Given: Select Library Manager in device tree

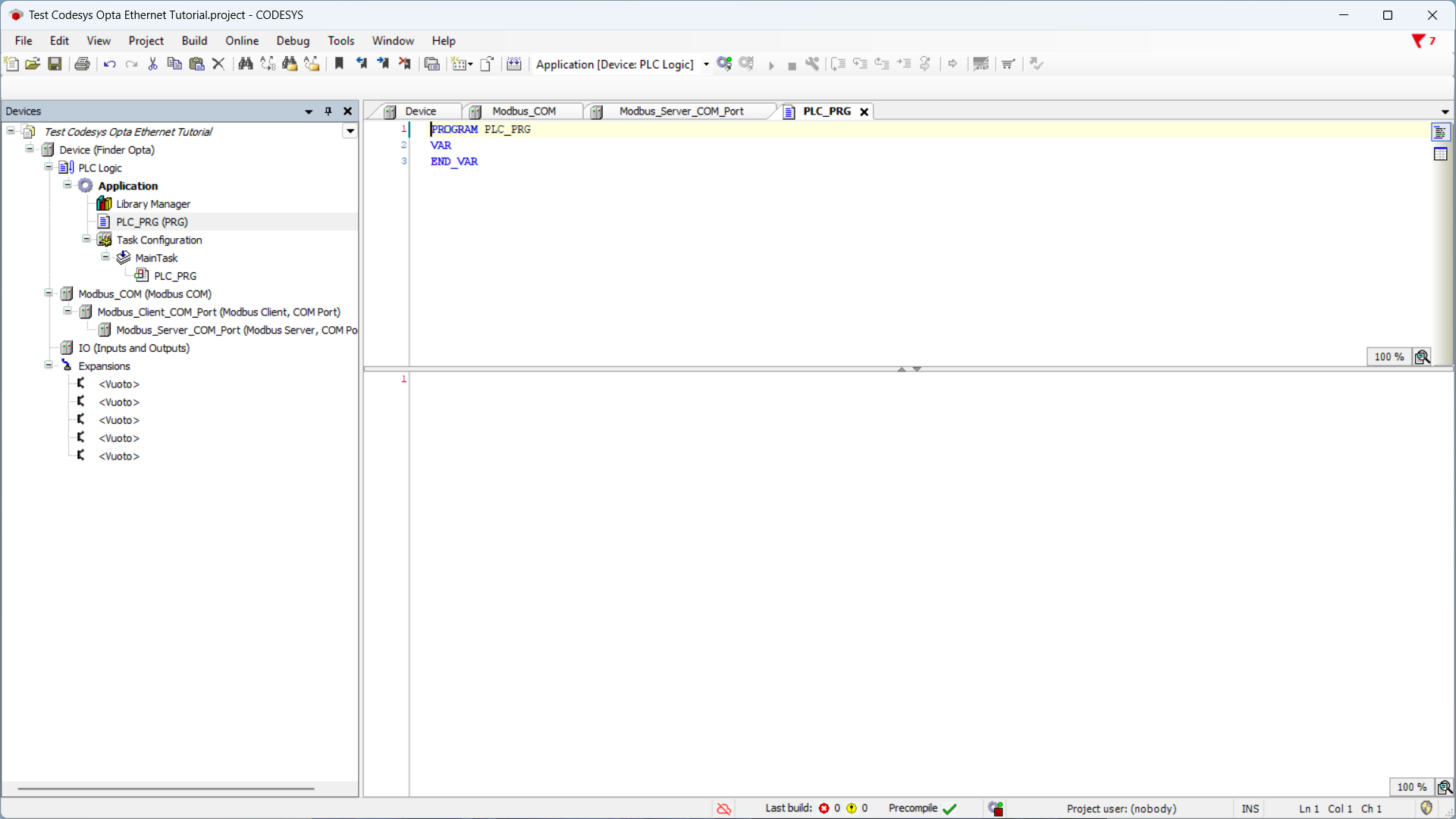Looking at the screenshot, I should [x=152, y=204].
